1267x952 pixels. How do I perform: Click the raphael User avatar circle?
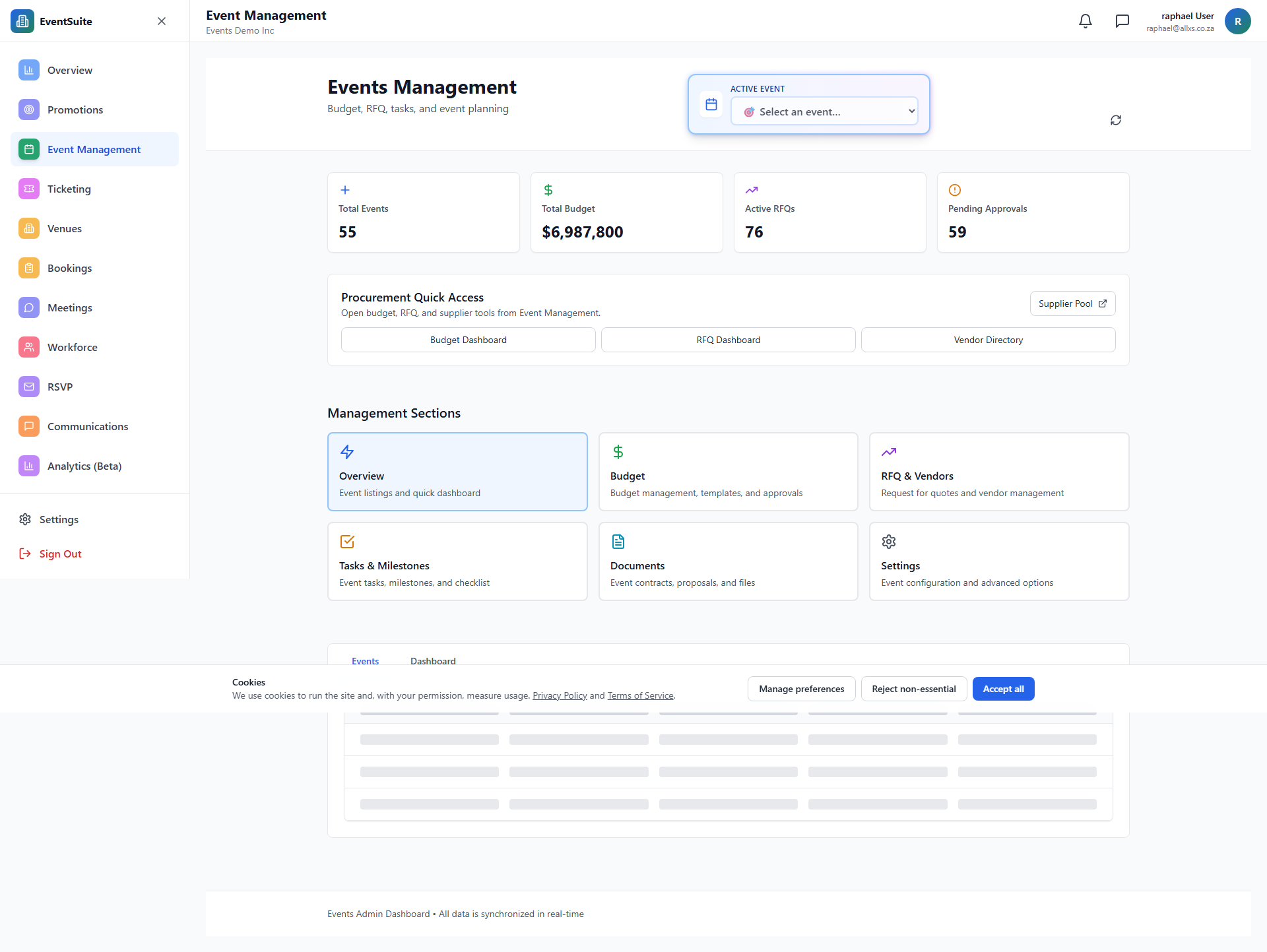[1237, 20]
